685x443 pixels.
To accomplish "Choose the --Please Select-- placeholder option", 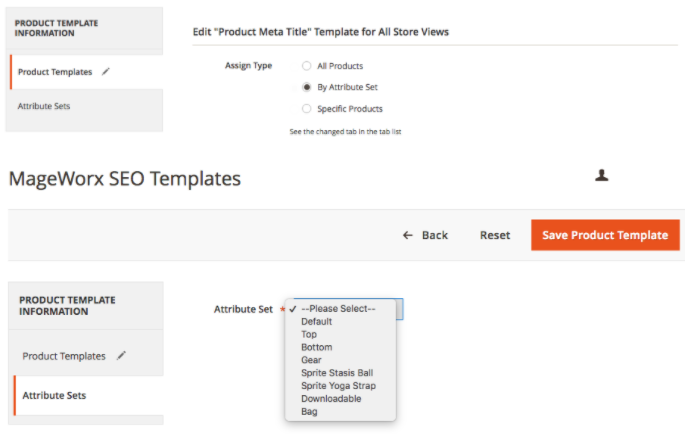I will pyautogui.click(x=338, y=309).
